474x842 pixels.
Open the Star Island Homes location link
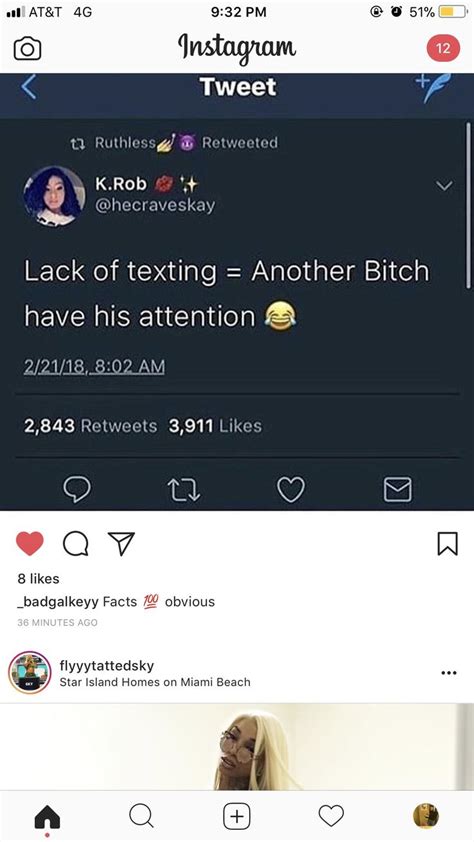(x=155, y=683)
